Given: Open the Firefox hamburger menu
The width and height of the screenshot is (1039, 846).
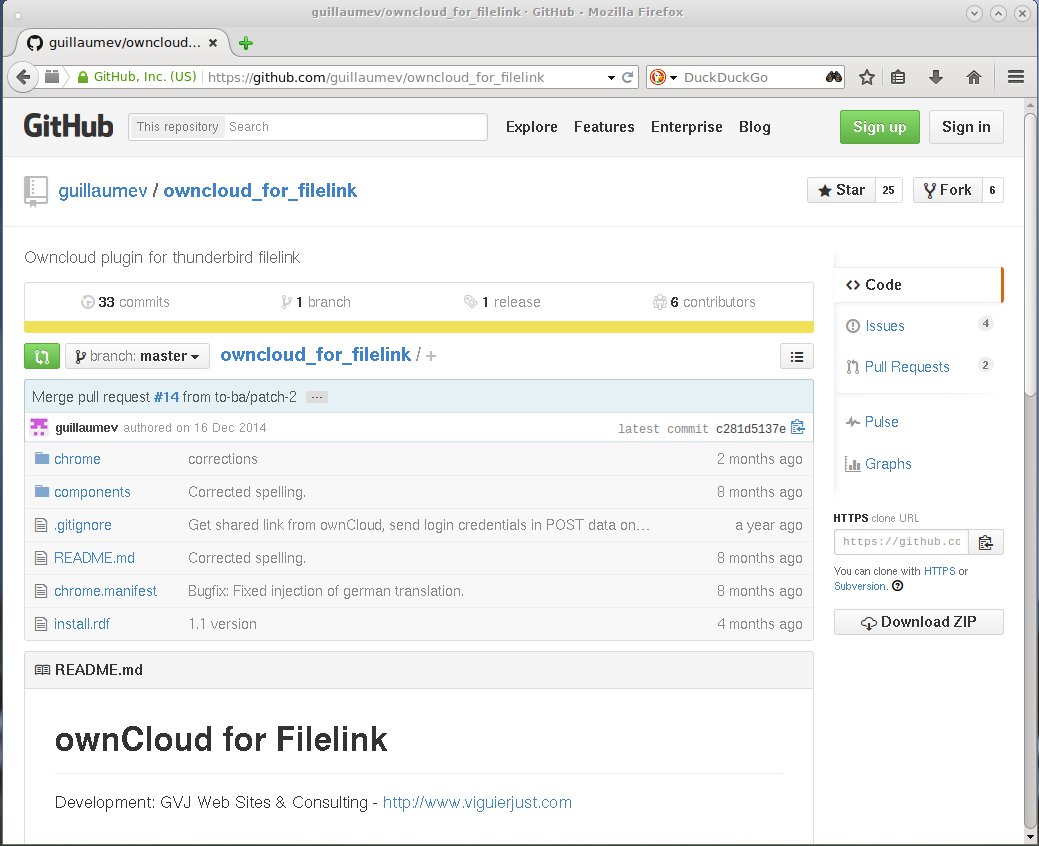Looking at the screenshot, I should point(1016,77).
